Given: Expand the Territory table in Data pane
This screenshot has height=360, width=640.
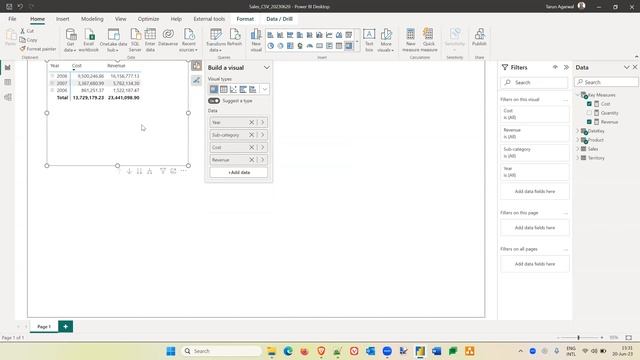Looking at the screenshot, I should click(x=578, y=158).
